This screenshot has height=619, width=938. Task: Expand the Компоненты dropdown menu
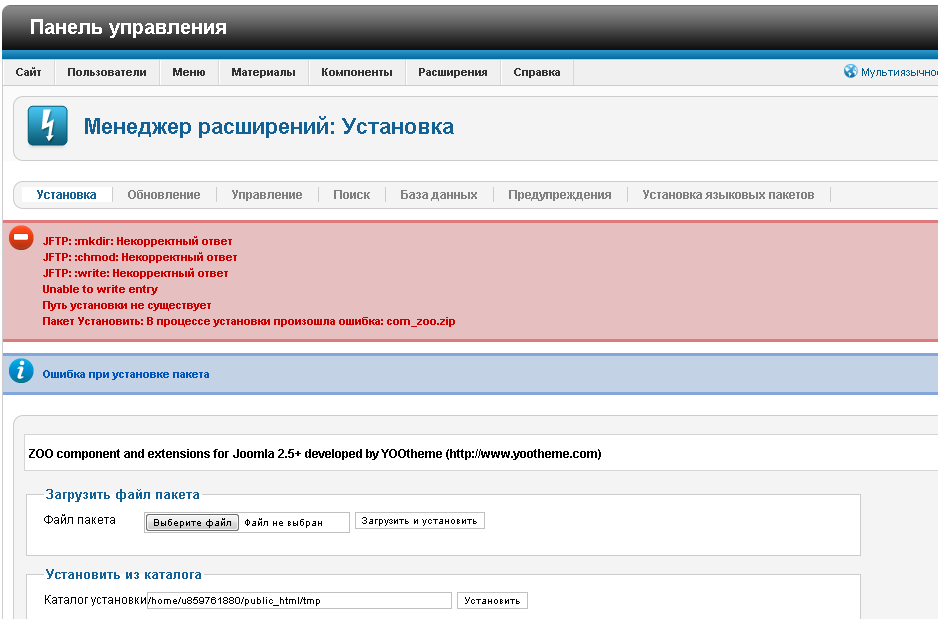(x=356, y=72)
